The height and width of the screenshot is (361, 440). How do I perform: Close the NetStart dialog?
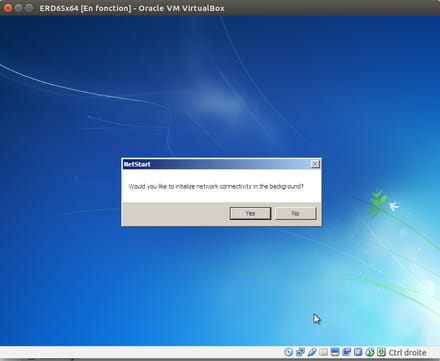(x=315, y=164)
